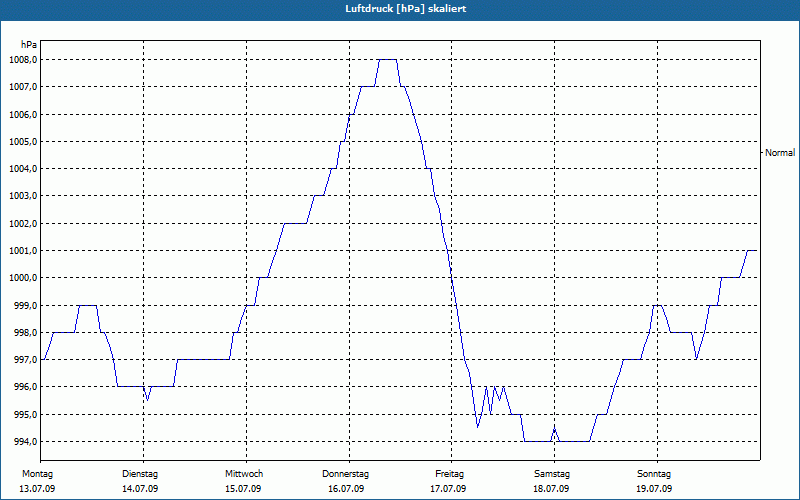Select the 'hPa' unit label
The height and width of the screenshot is (500, 800).
coord(29,45)
